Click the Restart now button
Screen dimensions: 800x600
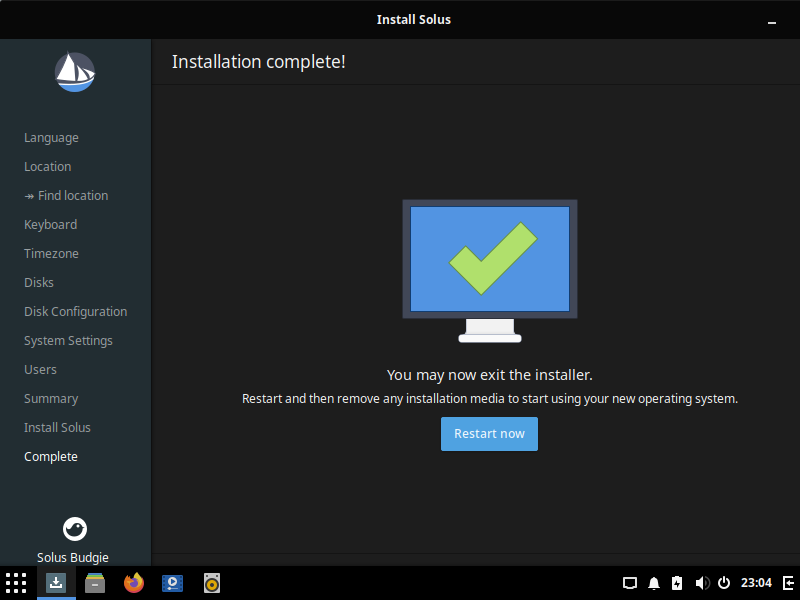pos(489,434)
